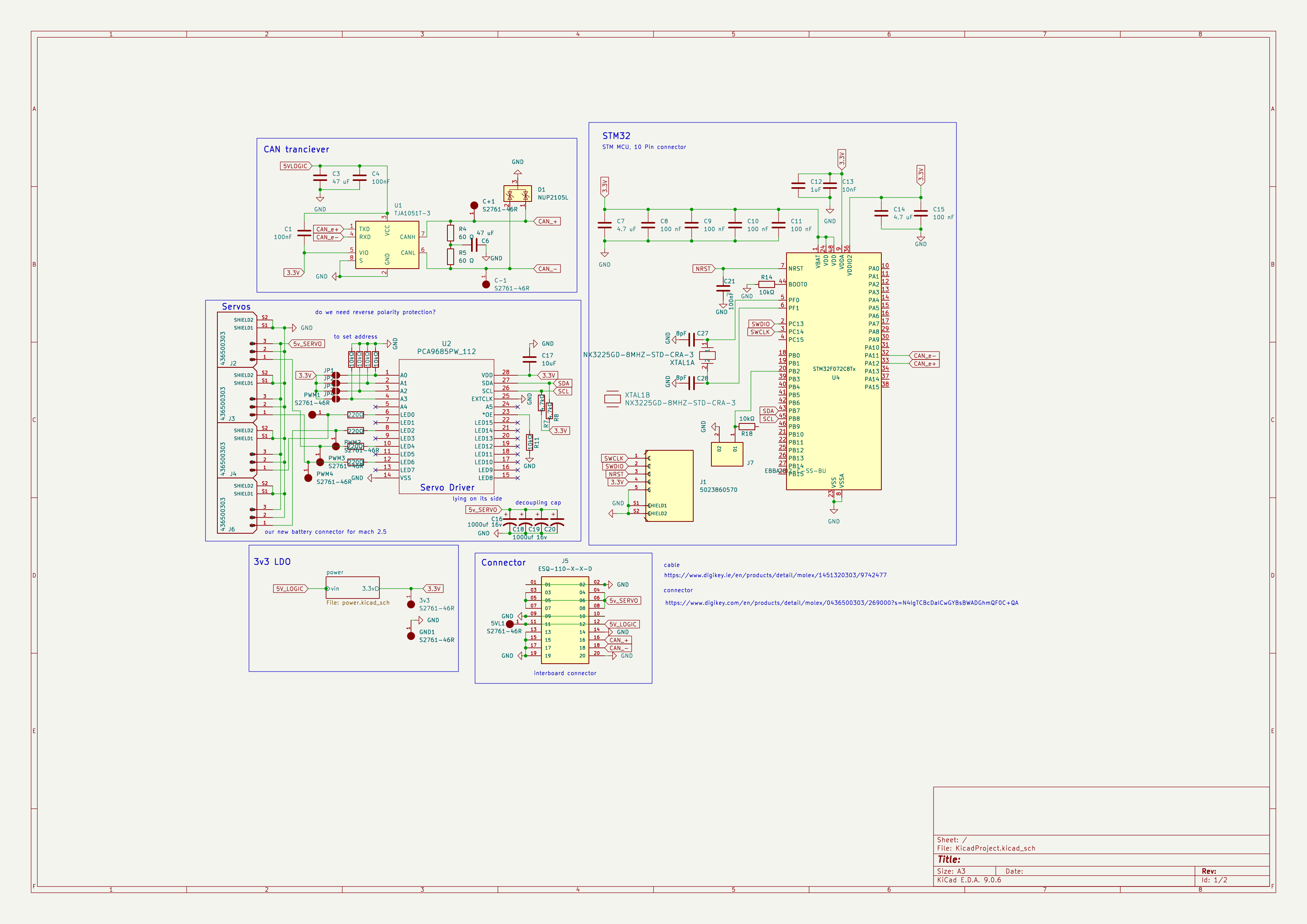
Task: Click 'our new battery connector for mach 2.5'
Action: click(326, 532)
